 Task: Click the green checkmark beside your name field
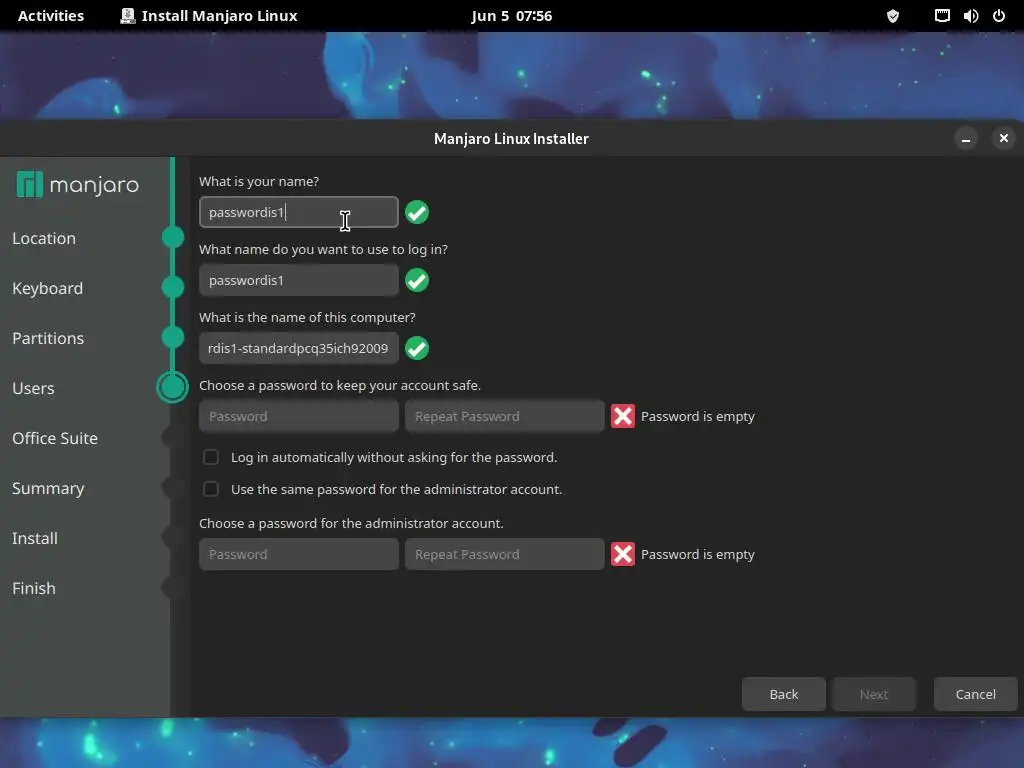coord(417,212)
